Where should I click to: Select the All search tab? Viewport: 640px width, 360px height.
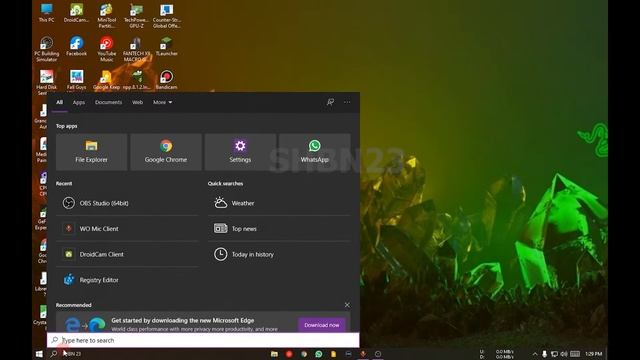tap(60, 102)
